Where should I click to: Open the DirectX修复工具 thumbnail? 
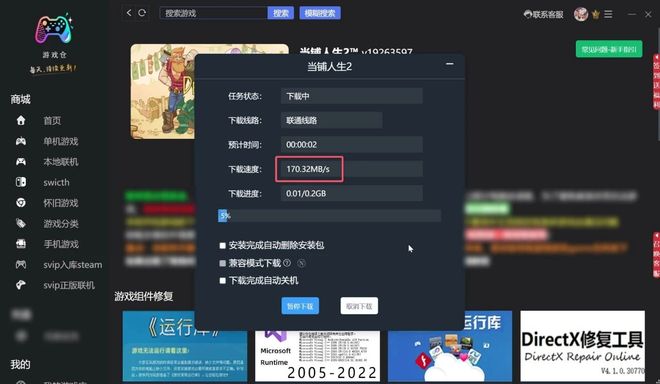[x=583, y=346]
